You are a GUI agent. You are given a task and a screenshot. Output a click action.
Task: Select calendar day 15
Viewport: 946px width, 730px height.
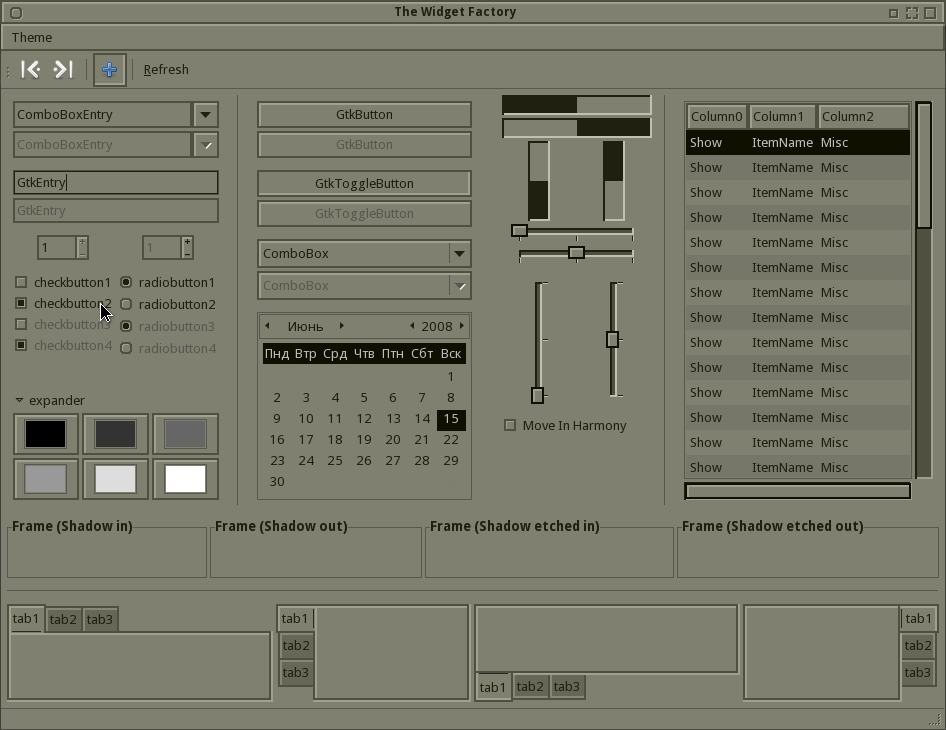[451, 419]
